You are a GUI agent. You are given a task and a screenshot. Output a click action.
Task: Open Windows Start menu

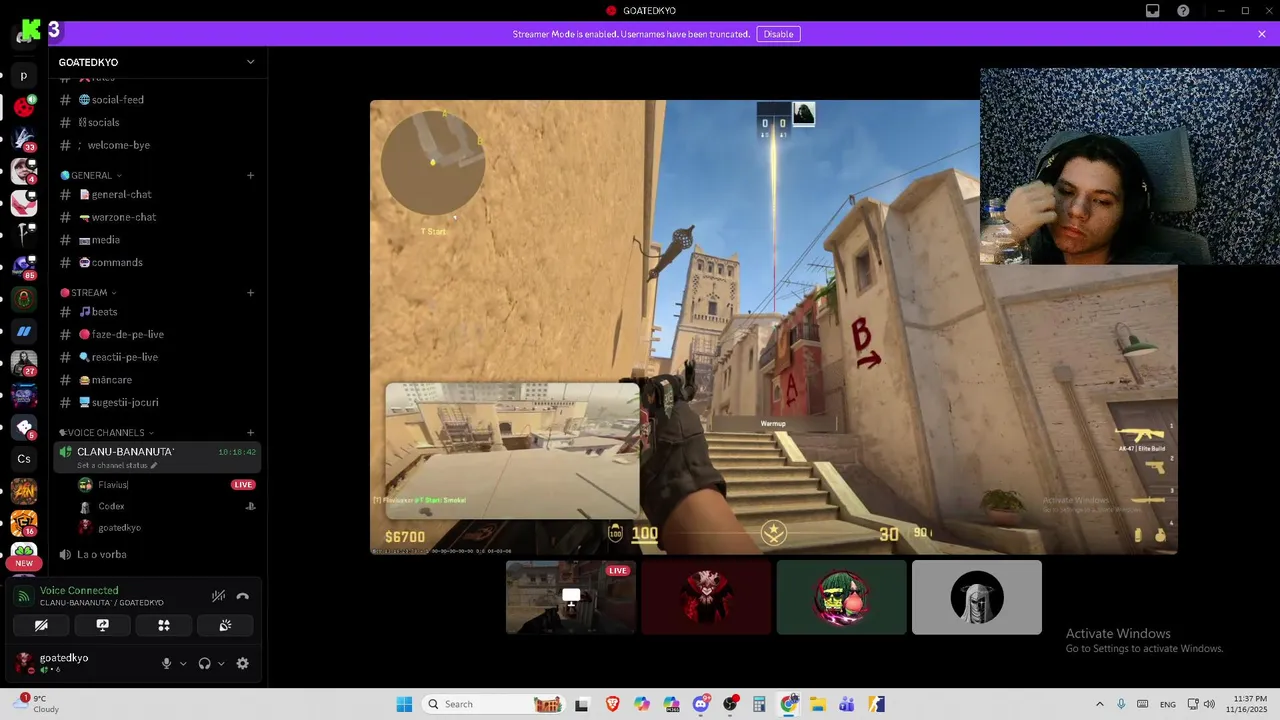tap(404, 704)
